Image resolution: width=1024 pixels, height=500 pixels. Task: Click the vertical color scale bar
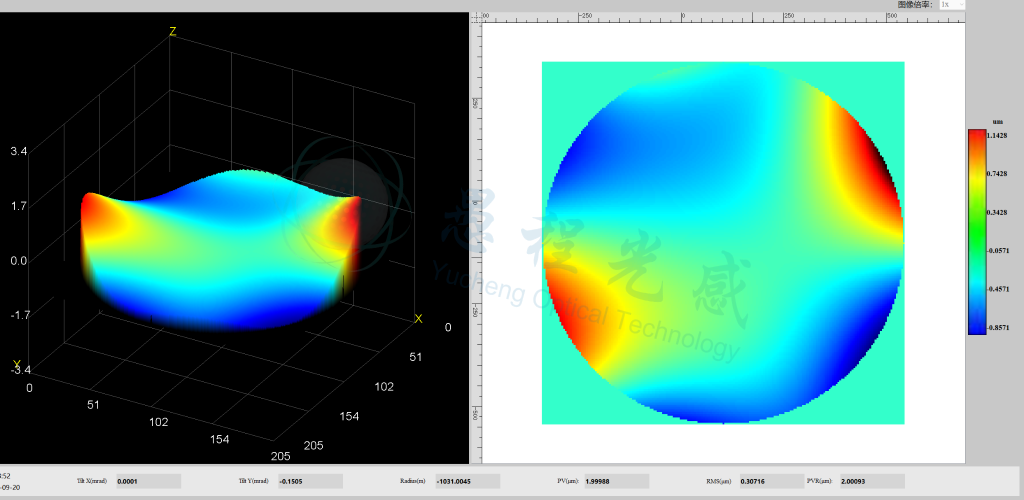coord(977,232)
